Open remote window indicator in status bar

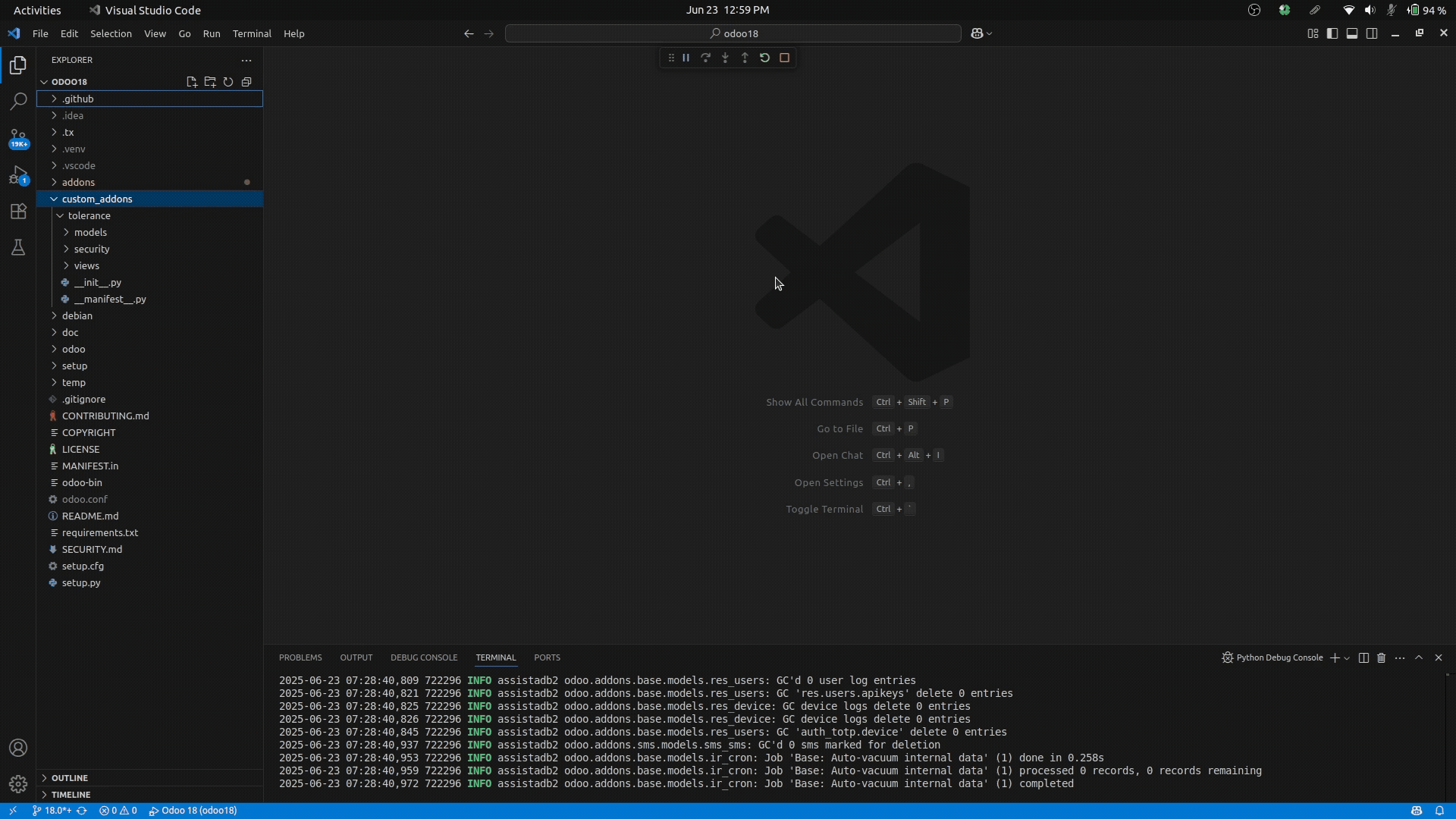(x=13, y=811)
